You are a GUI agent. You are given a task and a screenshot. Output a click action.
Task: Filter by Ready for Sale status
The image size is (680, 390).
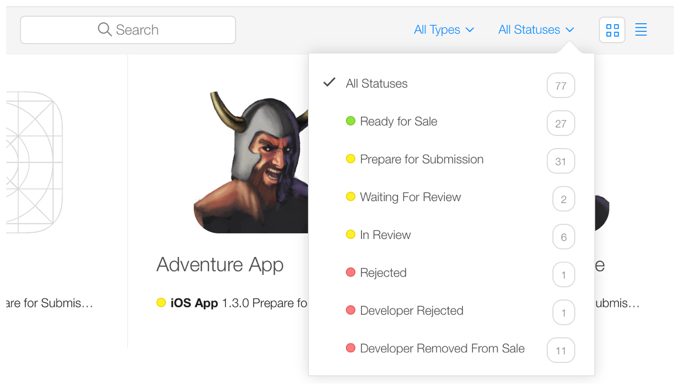(x=451, y=121)
